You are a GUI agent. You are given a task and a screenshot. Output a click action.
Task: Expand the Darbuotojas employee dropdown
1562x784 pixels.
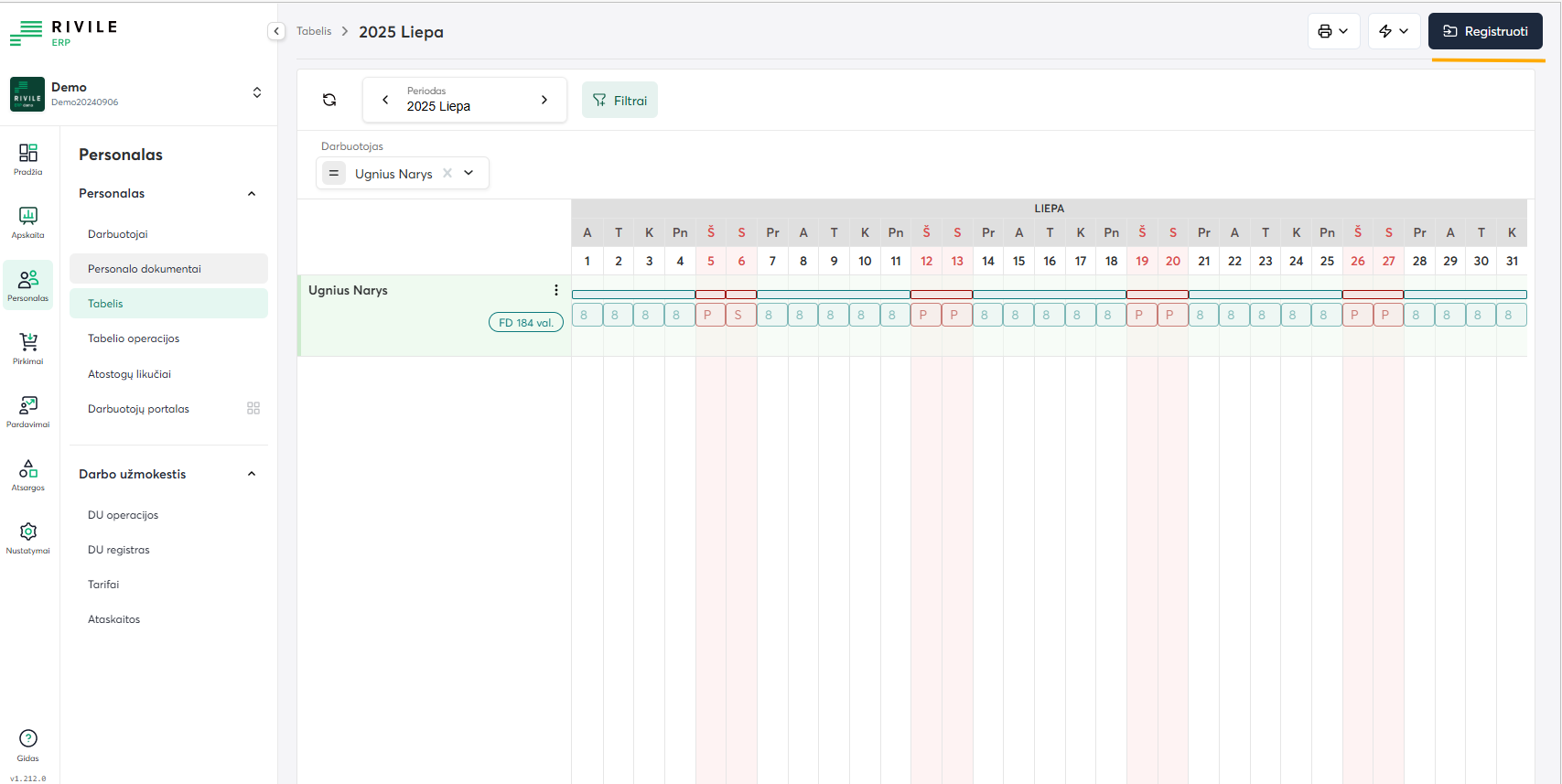tap(469, 173)
